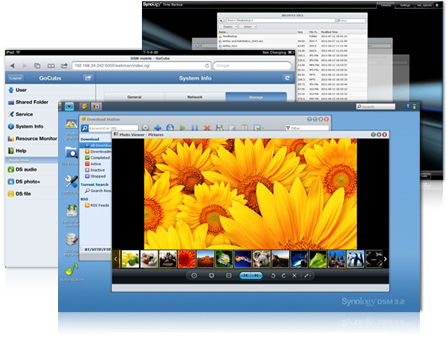Select red flower thumbnail in viewer strip
The width and height of the screenshot is (447, 360).
[x=187, y=259]
